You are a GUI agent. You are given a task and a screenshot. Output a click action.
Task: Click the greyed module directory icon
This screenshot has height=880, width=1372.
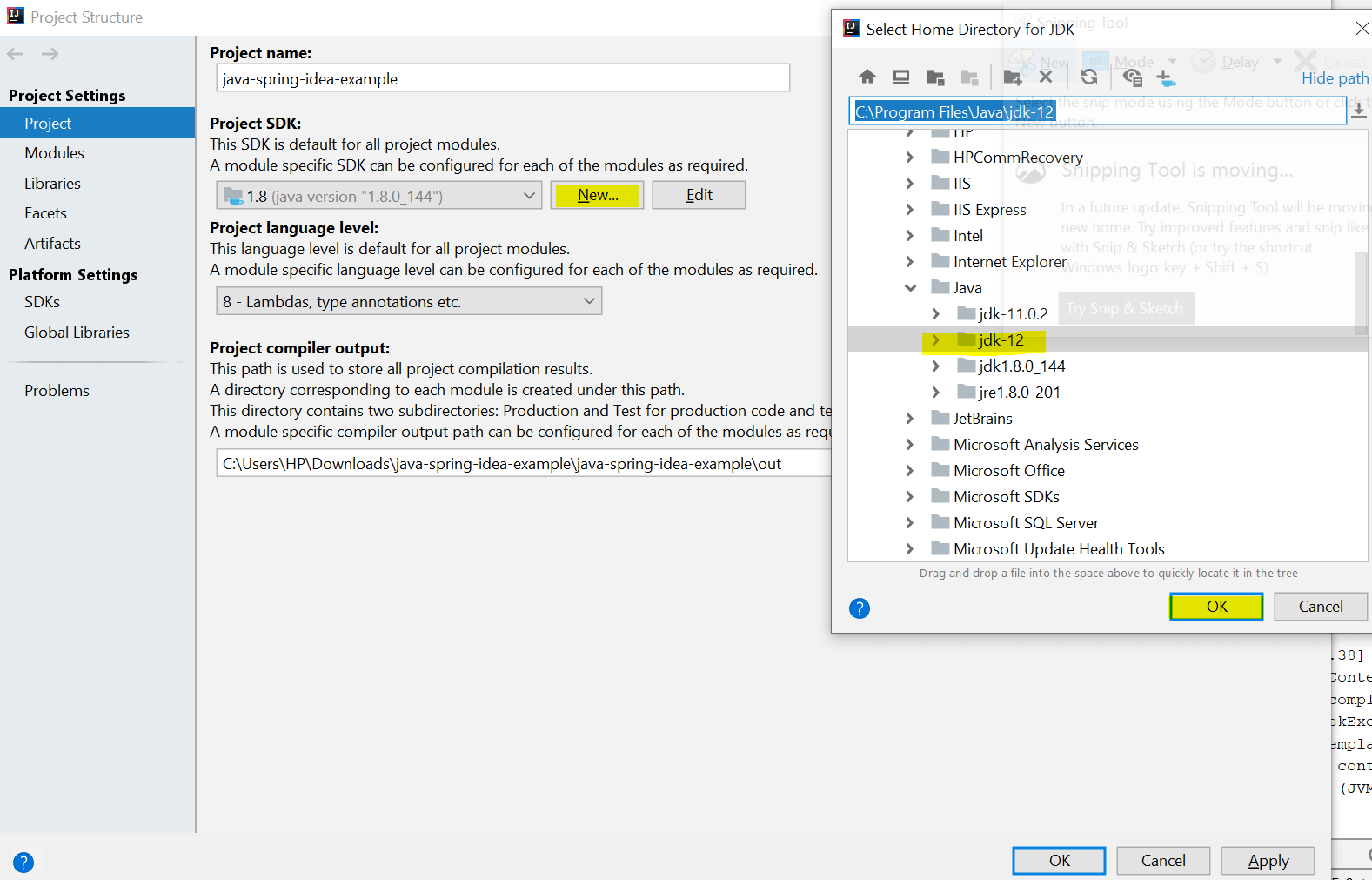(x=970, y=77)
